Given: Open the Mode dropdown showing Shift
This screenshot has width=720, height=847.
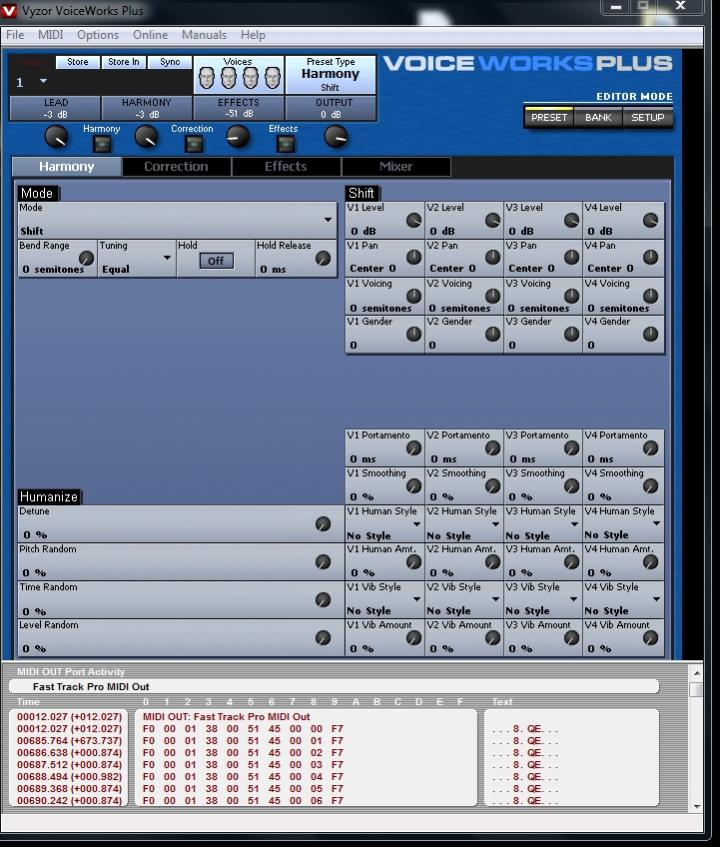Looking at the screenshot, I should (328, 219).
